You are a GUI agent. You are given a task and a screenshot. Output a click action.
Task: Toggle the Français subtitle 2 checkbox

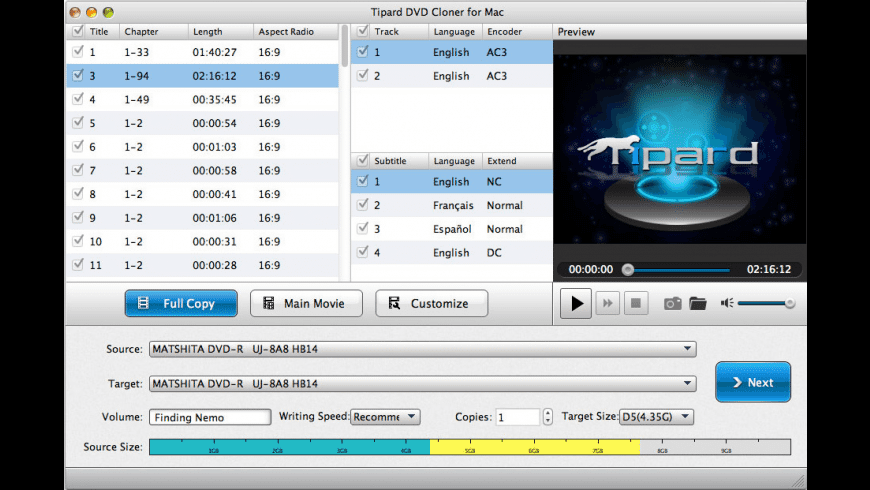[x=363, y=206]
